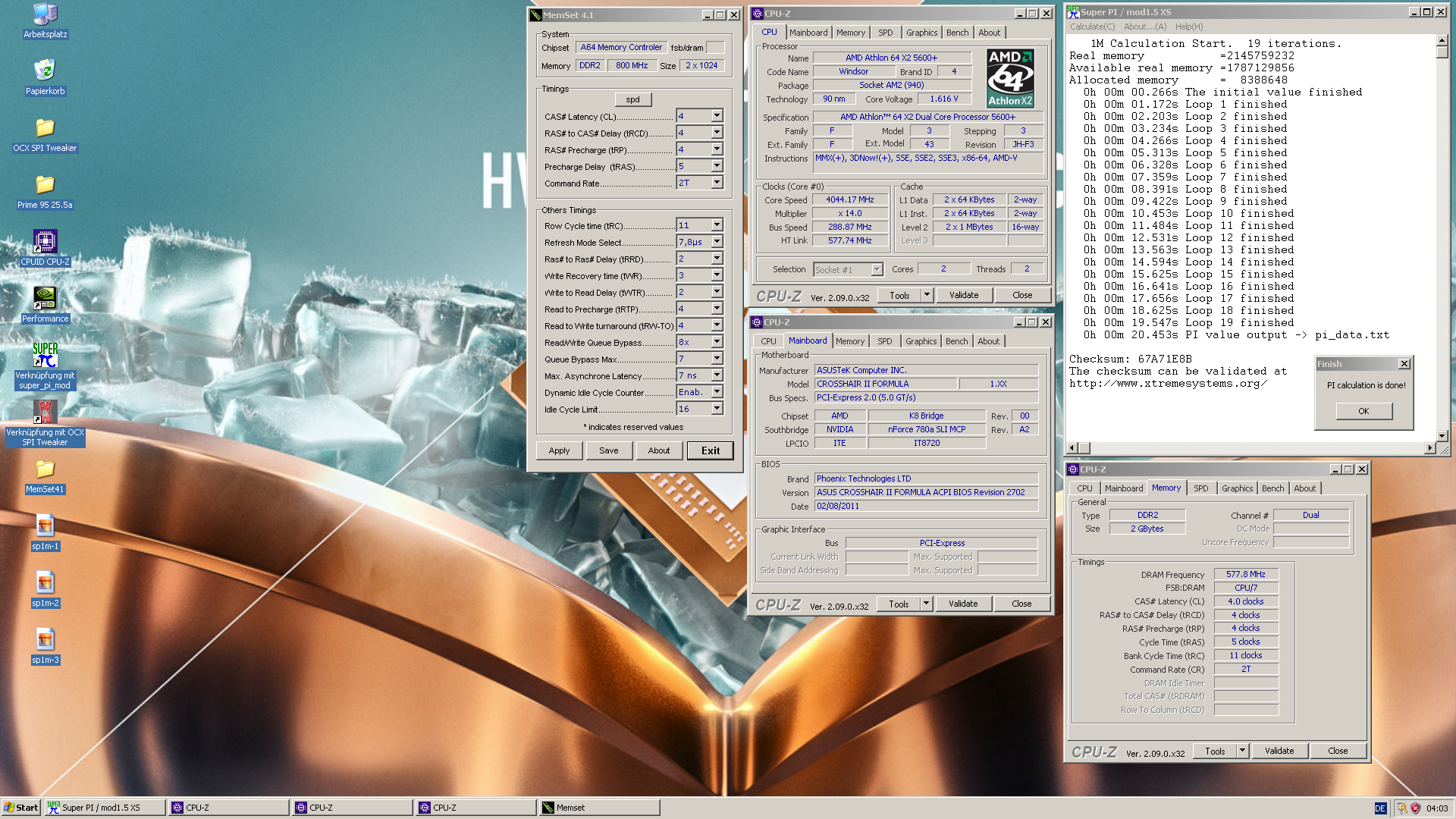This screenshot has width=1456, height=819.
Task: Click Close in CPU-Z Mainboard window
Action: [1021, 604]
